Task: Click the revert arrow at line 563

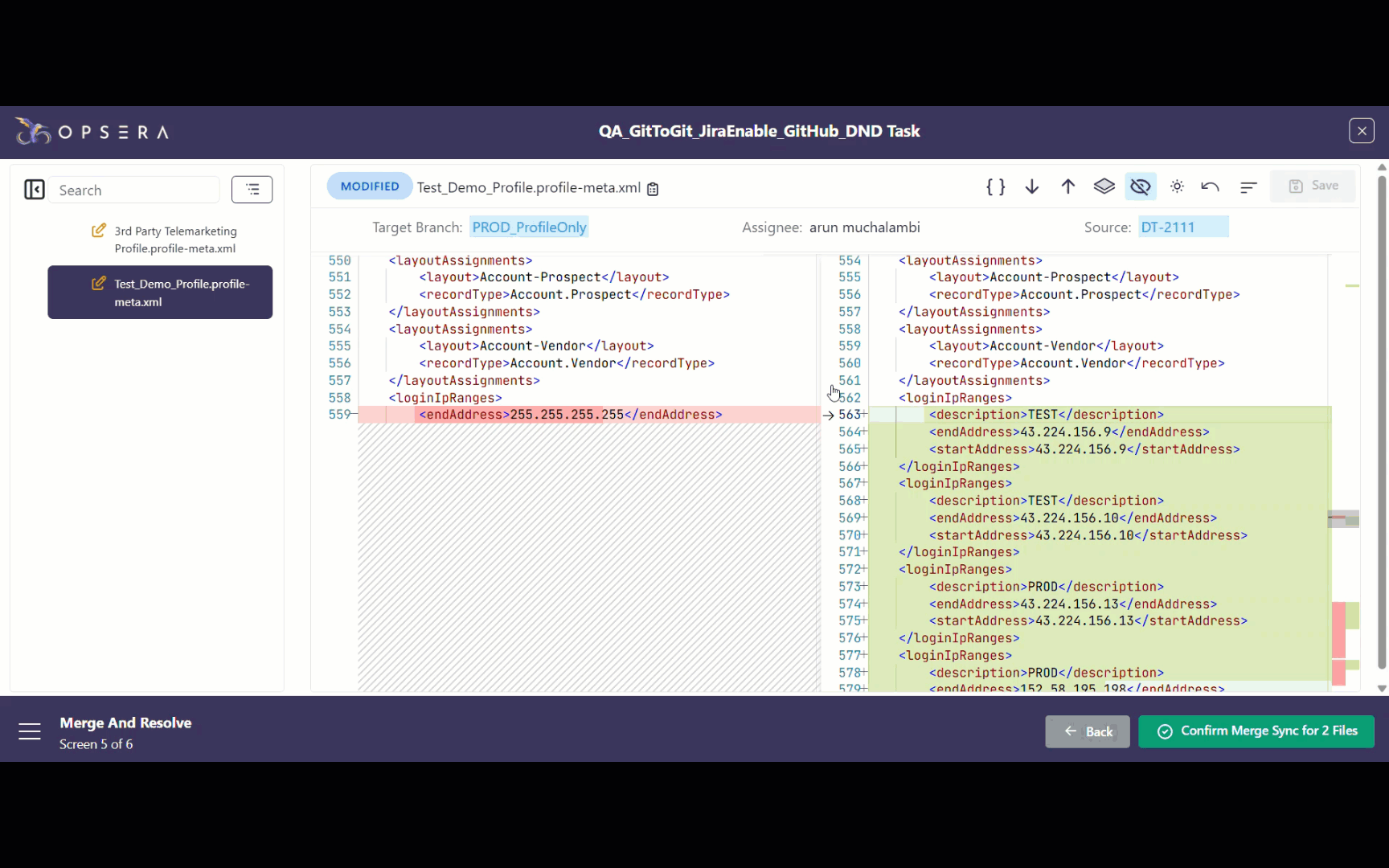Action: tap(828, 416)
